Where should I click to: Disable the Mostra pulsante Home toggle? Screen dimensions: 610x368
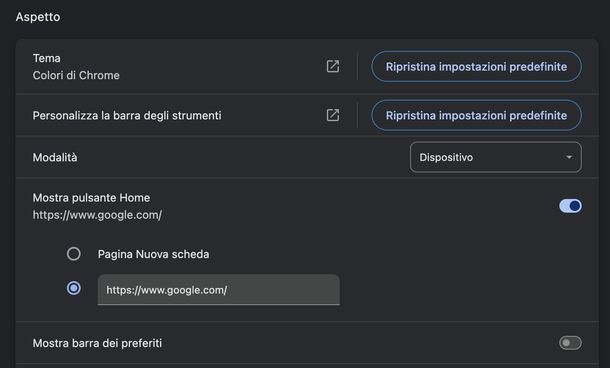click(570, 206)
